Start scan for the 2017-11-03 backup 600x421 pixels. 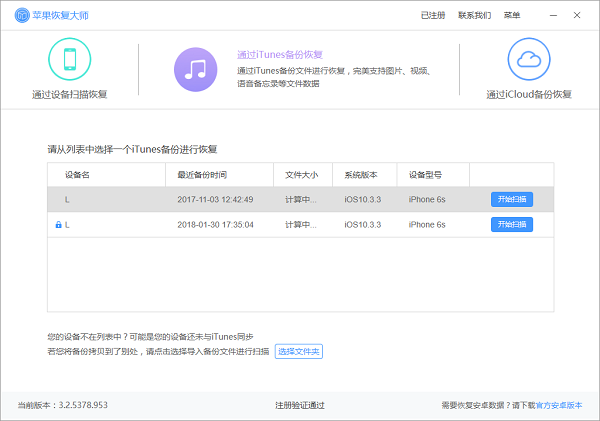[511, 199]
